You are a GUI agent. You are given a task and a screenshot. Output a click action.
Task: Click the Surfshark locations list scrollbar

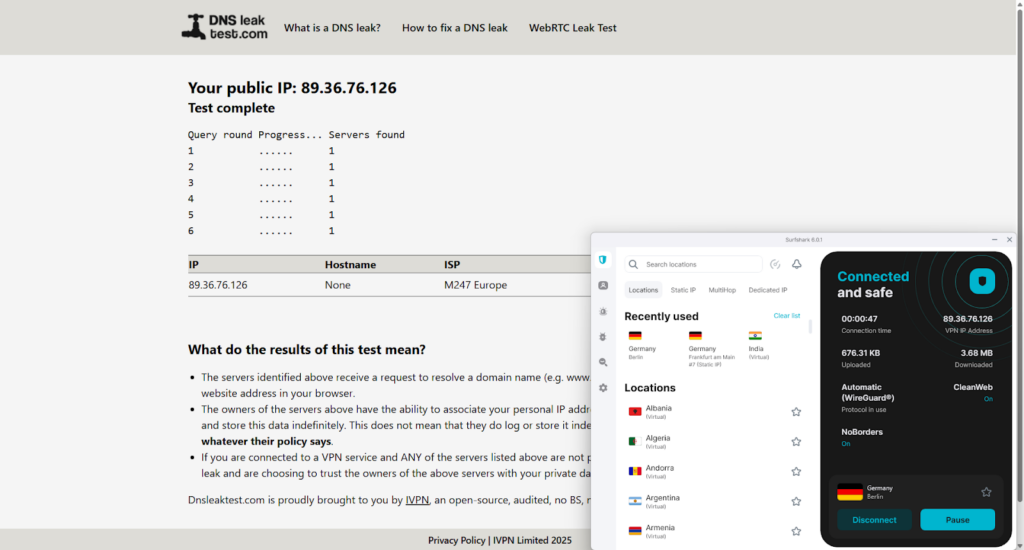tap(810, 327)
